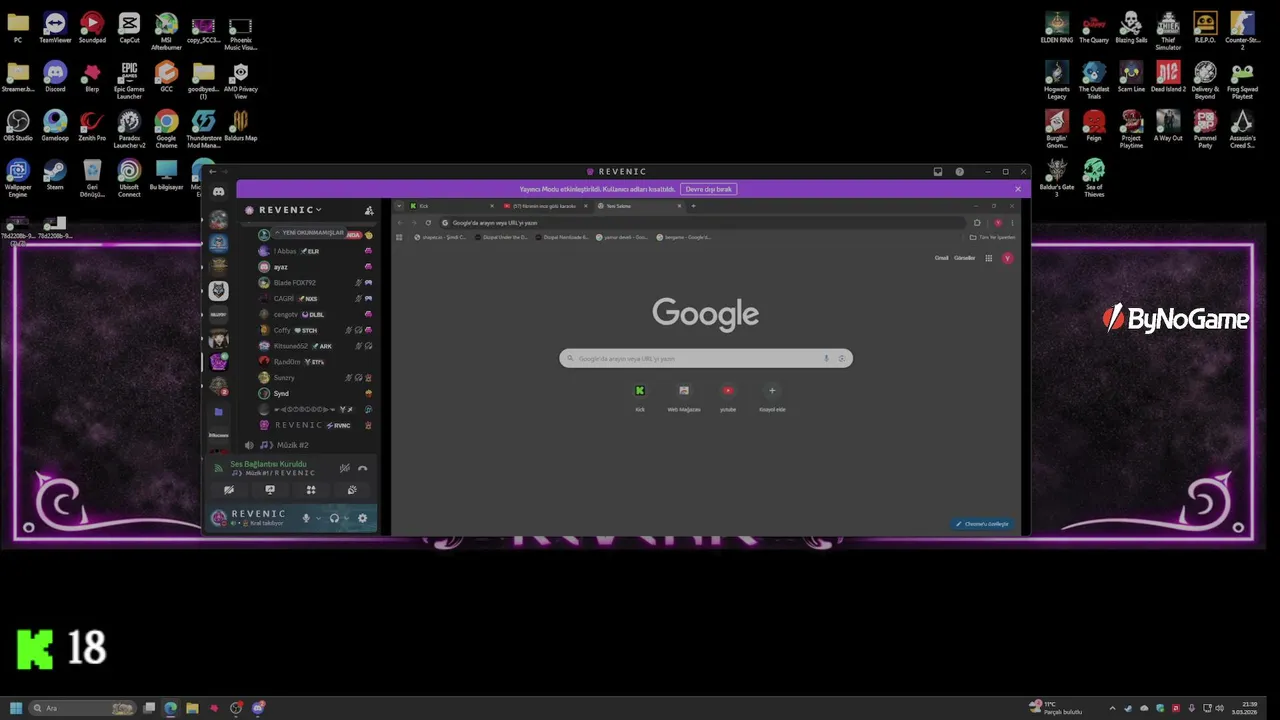Open Tüm Yer İşaretleri bookmarks folder
The height and width of the screenshot is (720, 1280).
[x=992, y=237]
